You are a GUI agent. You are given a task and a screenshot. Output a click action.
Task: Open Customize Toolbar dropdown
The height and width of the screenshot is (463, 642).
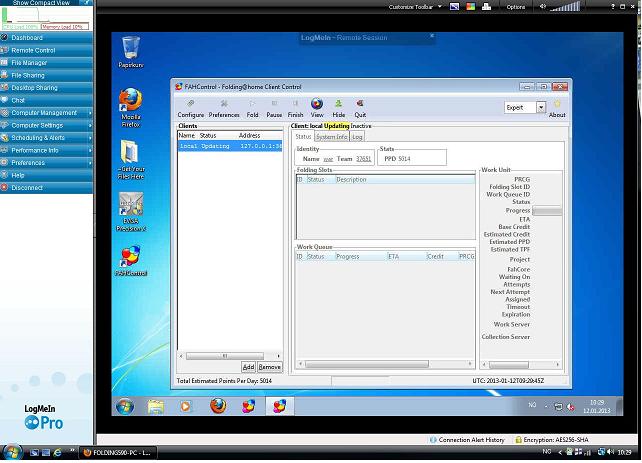(x=415, y=7)
